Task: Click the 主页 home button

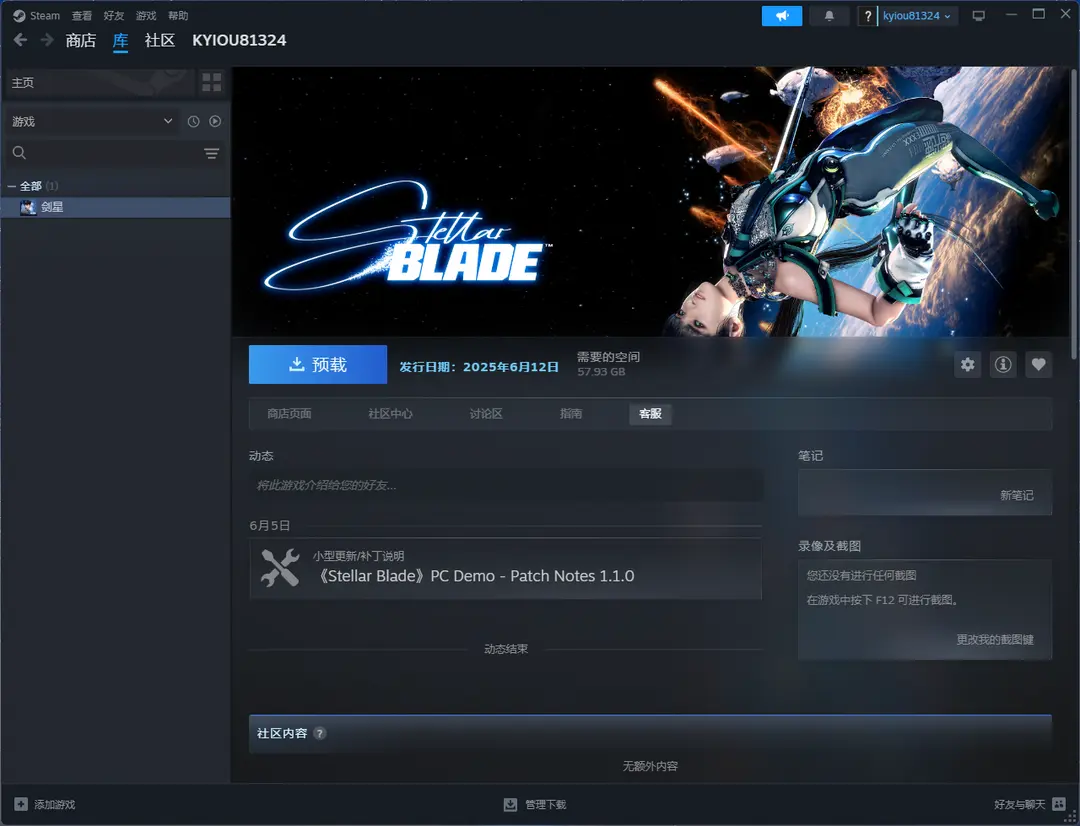Action: tap(100, 83)
